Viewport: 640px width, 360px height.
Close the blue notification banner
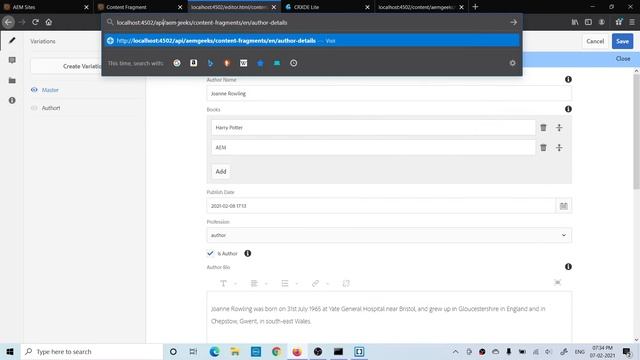tap(623, 59)
